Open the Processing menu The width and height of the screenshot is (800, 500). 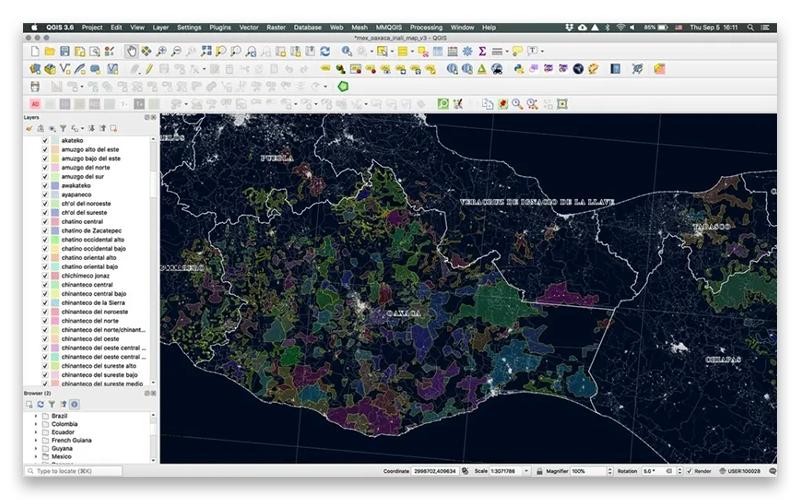point(426,28)
